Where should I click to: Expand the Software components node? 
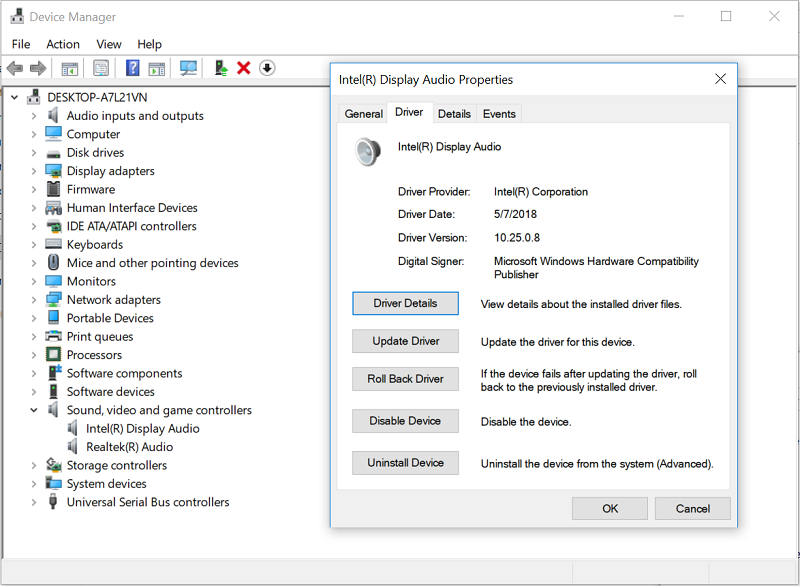(x=34, y=373)
